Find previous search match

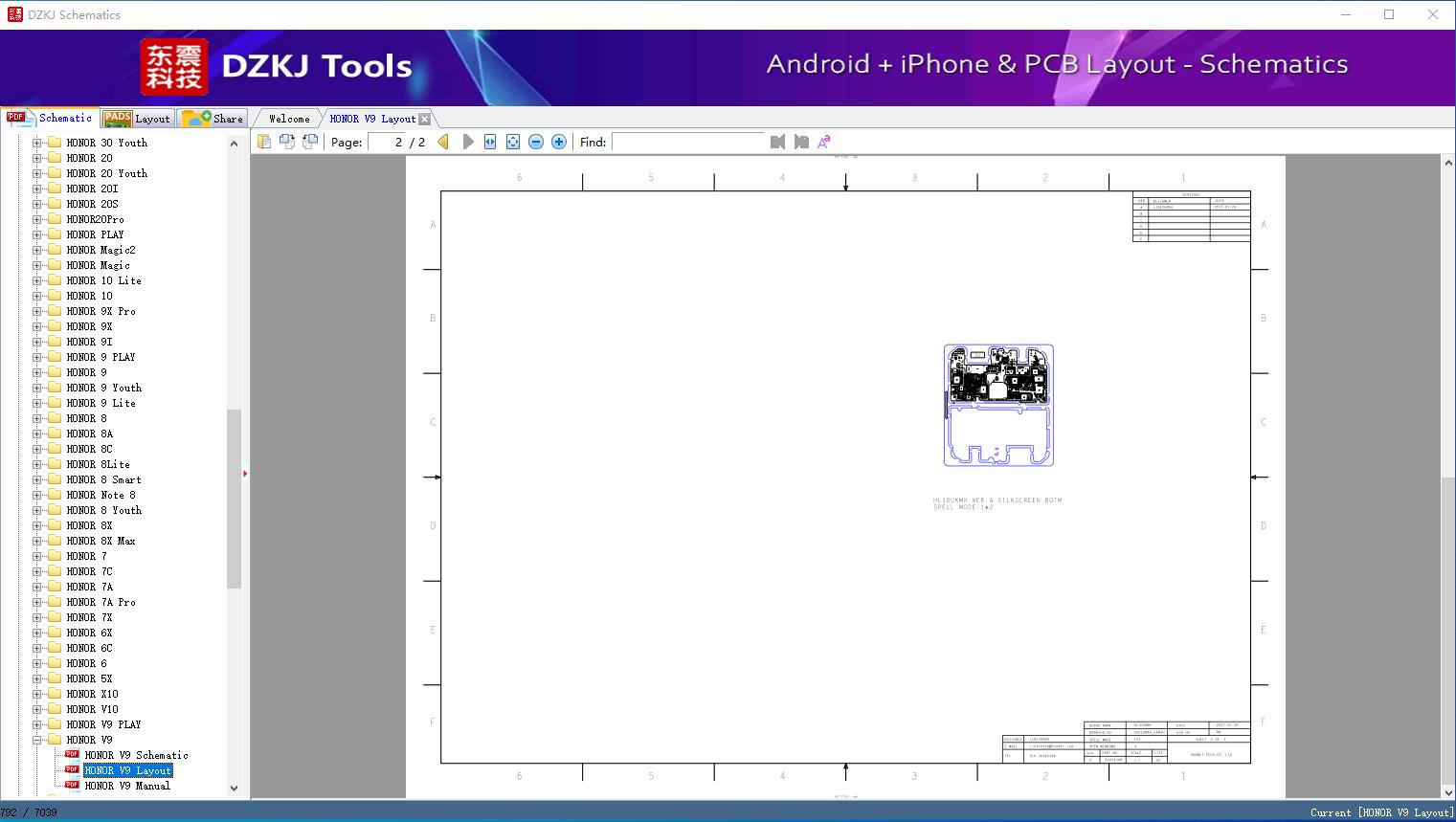pyautogui.click(x=777, y=142)
